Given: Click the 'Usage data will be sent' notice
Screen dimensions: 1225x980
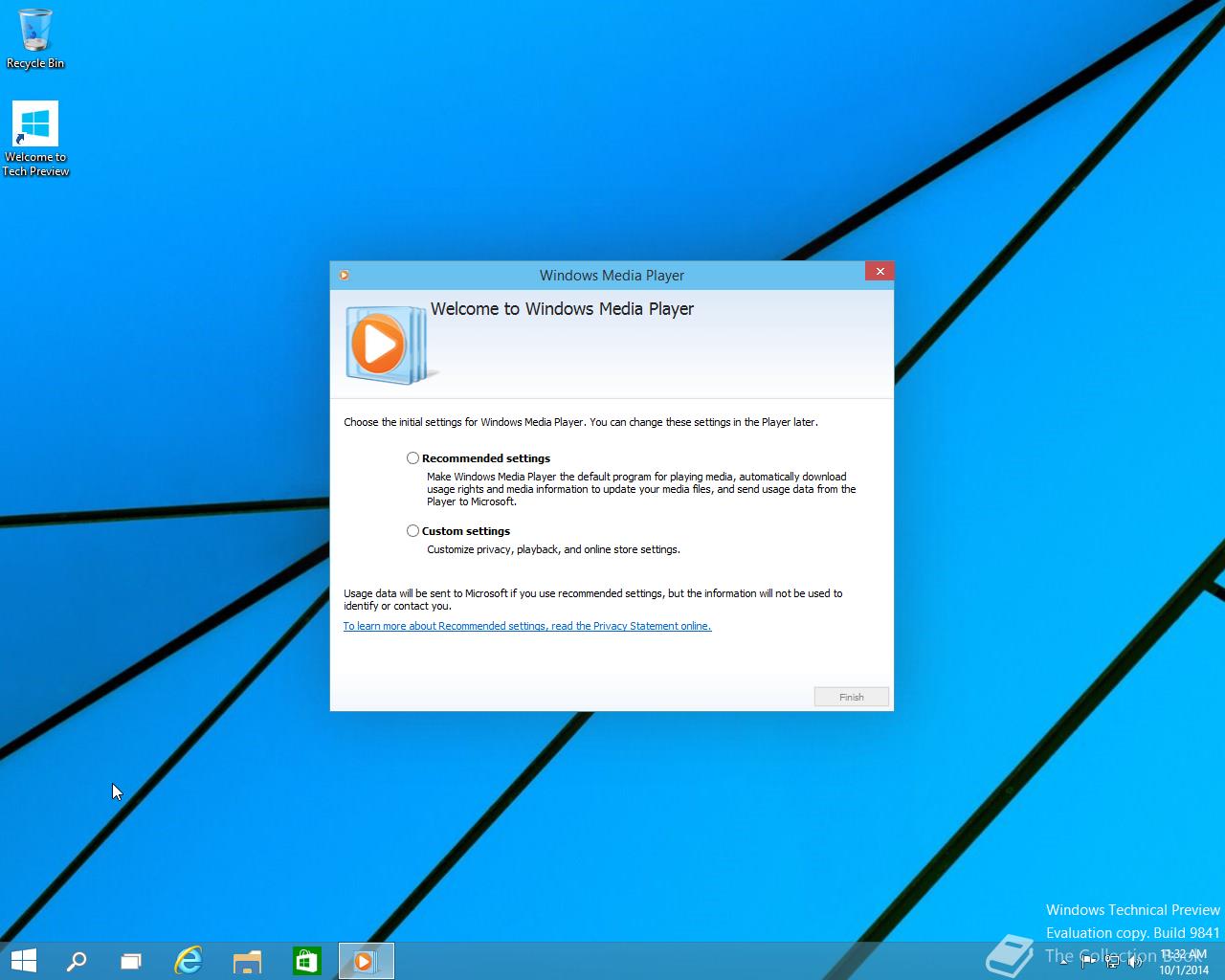Looking at the screenshot, I should pos(593,599).
